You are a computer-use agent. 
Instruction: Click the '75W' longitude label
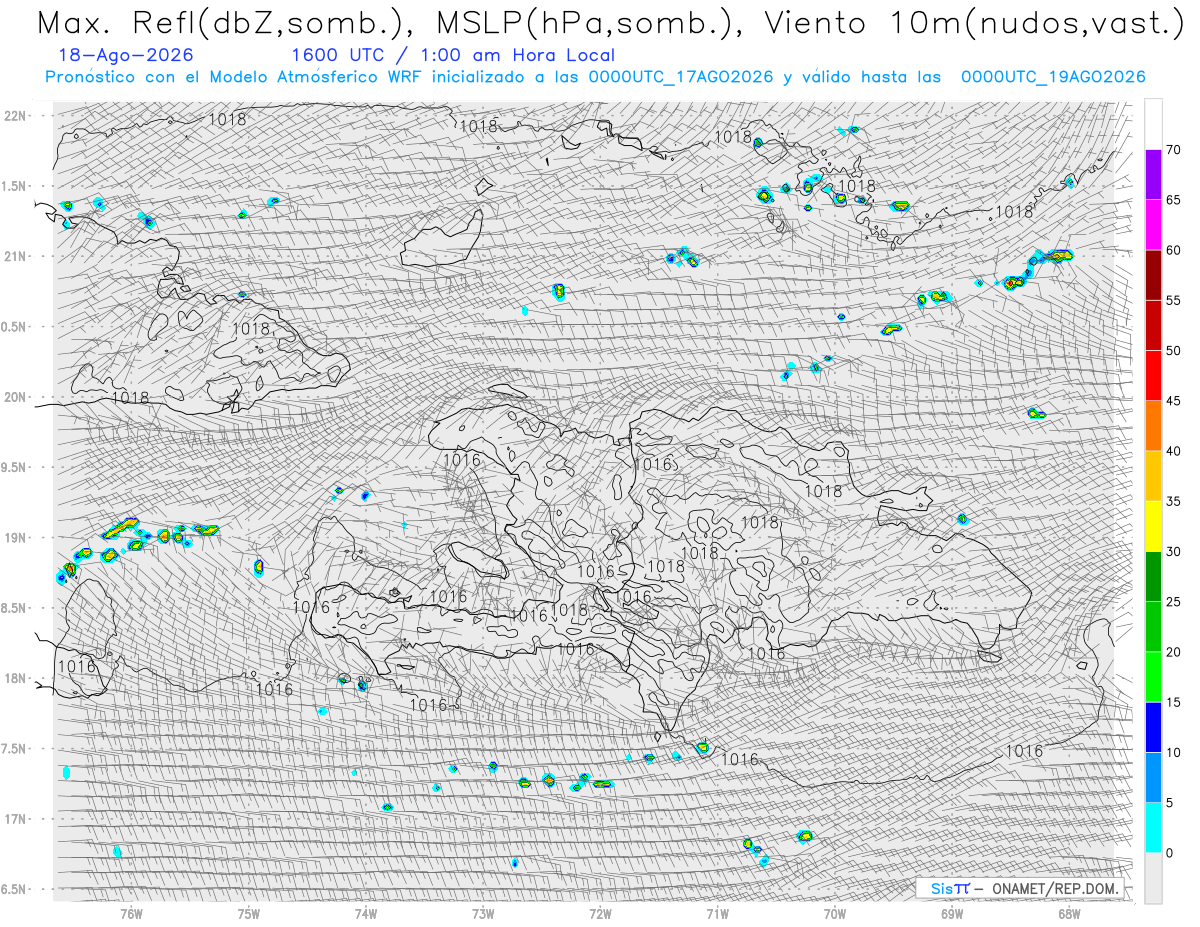pos(249,913)
